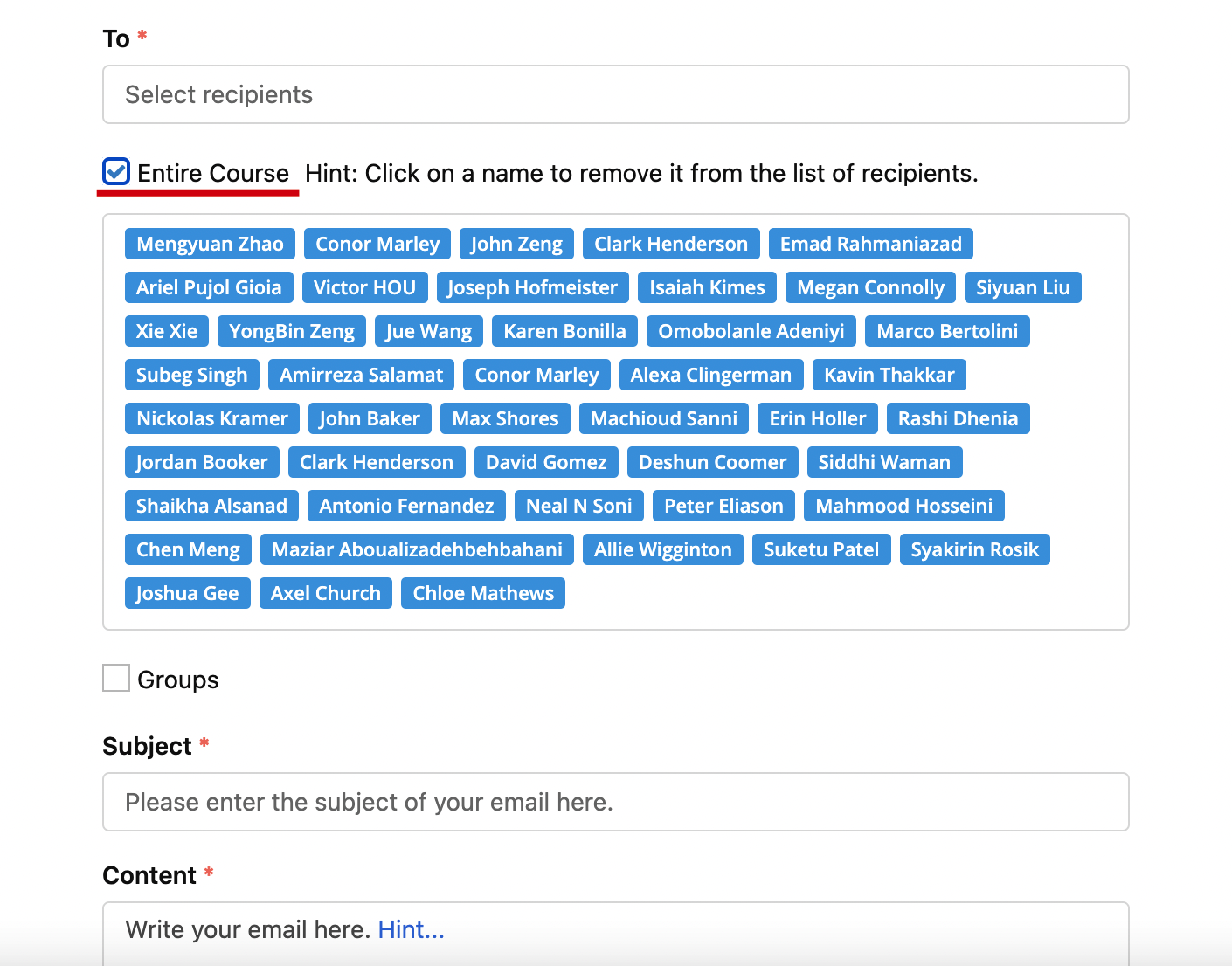This screenshot has width=1232, height=966.
Task: Enable the Groups checkbox
Action: 116,678
